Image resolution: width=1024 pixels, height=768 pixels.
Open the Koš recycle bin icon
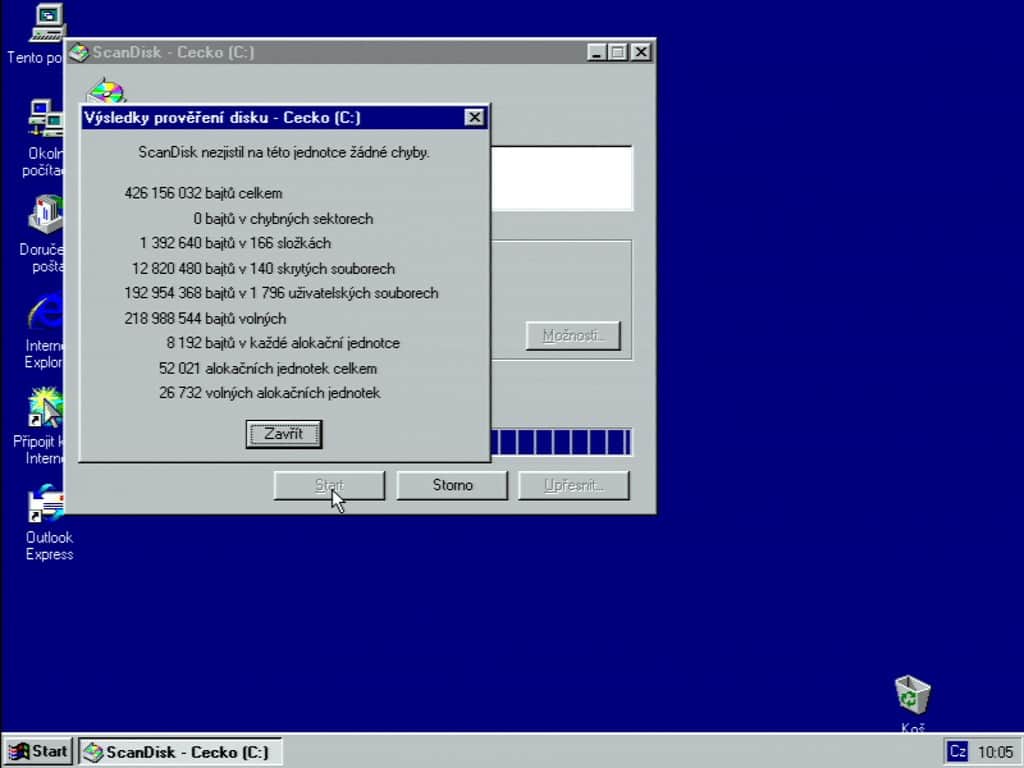[912, 696]
